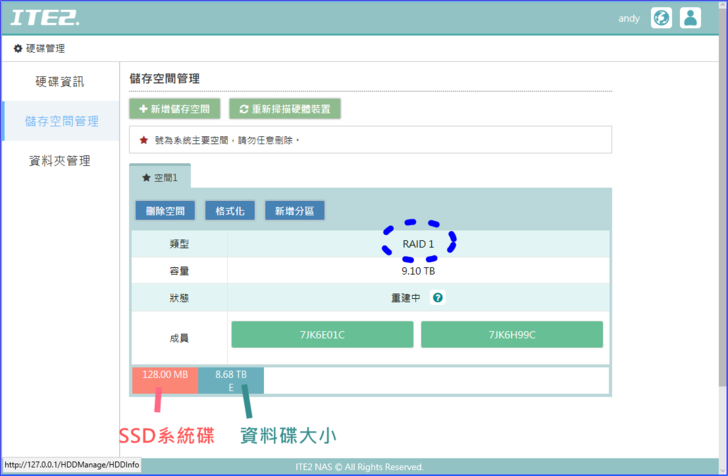The image size is (728, 476).
Task: Click the orange 128.00 MB partition block
Action: coord(165,380)
